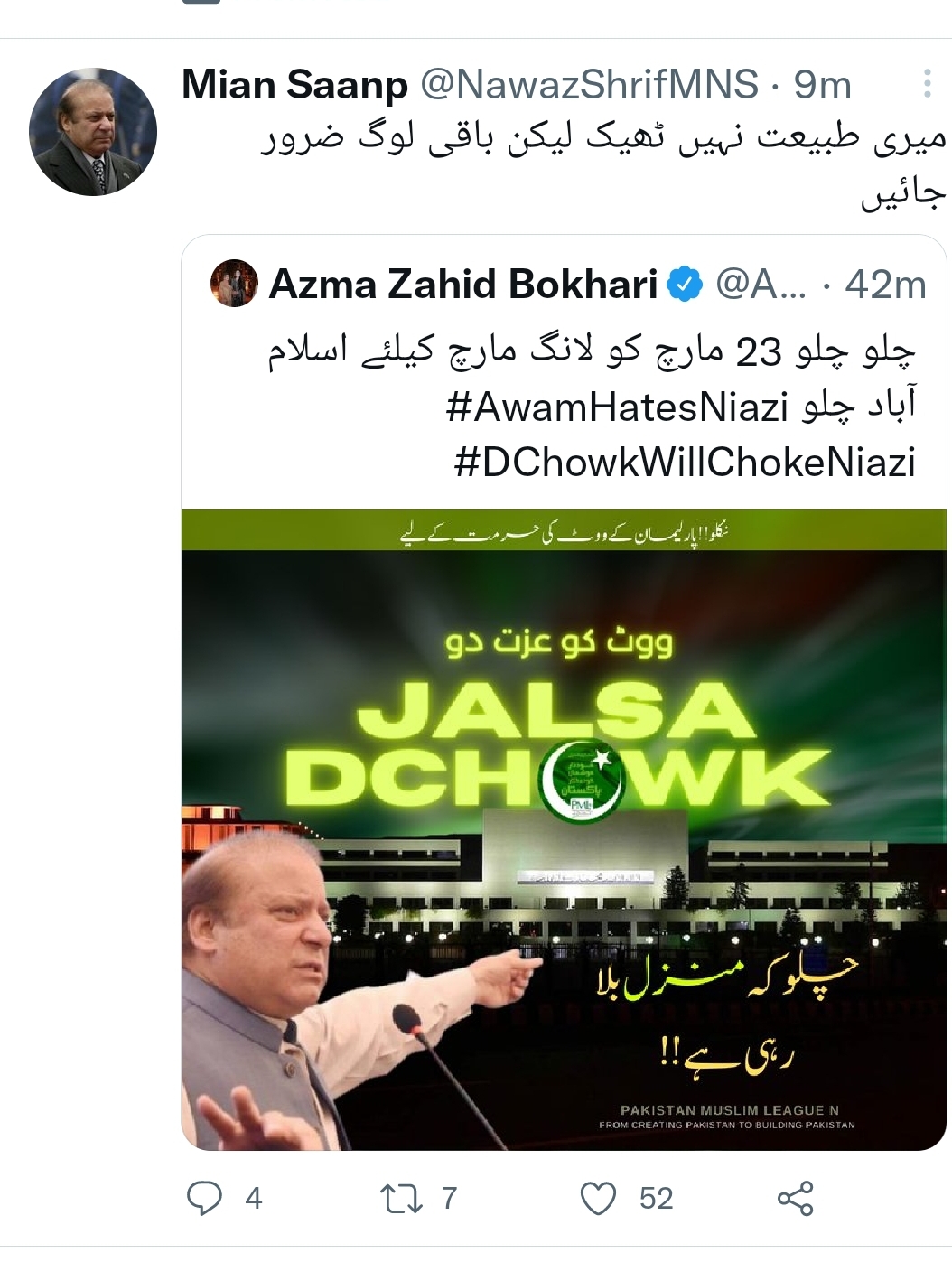Open the three-dot more options menu
The width and height of the screenshot is (952, 1262).
click(x=927, y=84)
